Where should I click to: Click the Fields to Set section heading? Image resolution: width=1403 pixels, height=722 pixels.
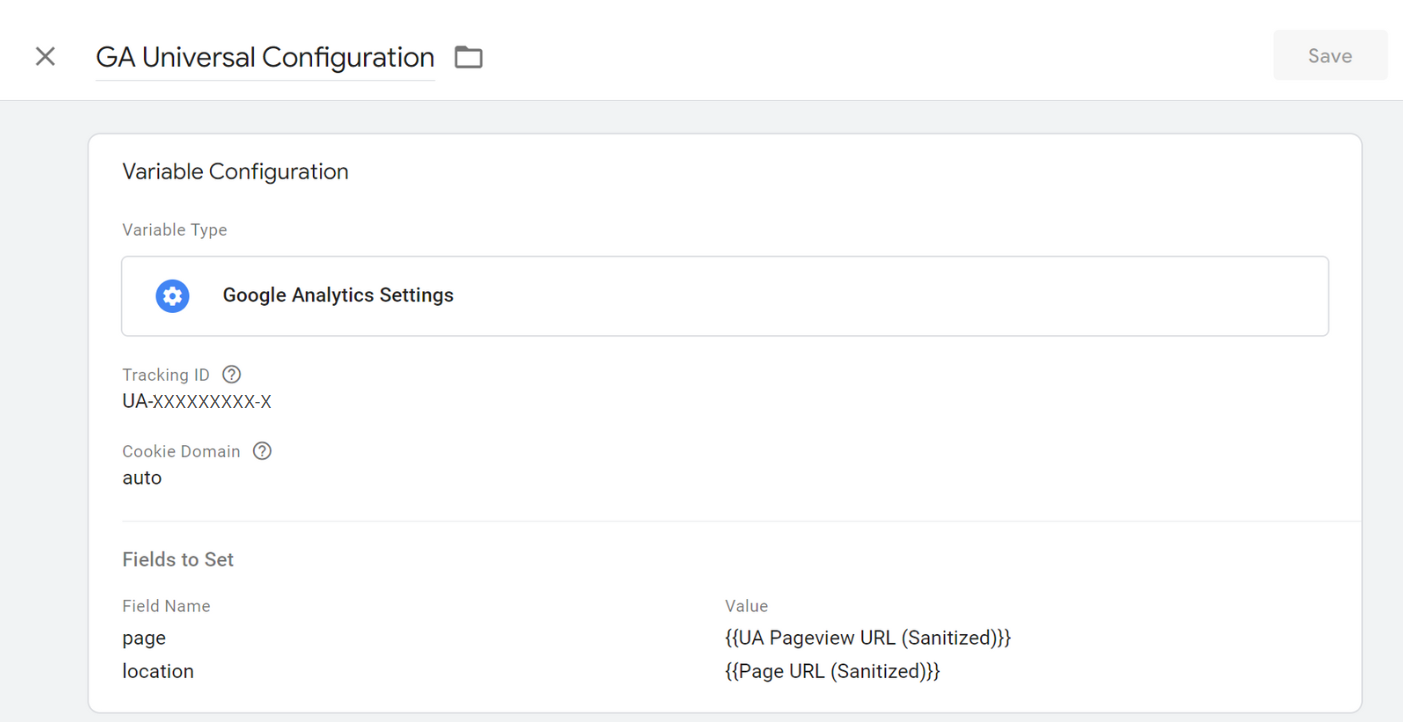[x=178, y=560]
